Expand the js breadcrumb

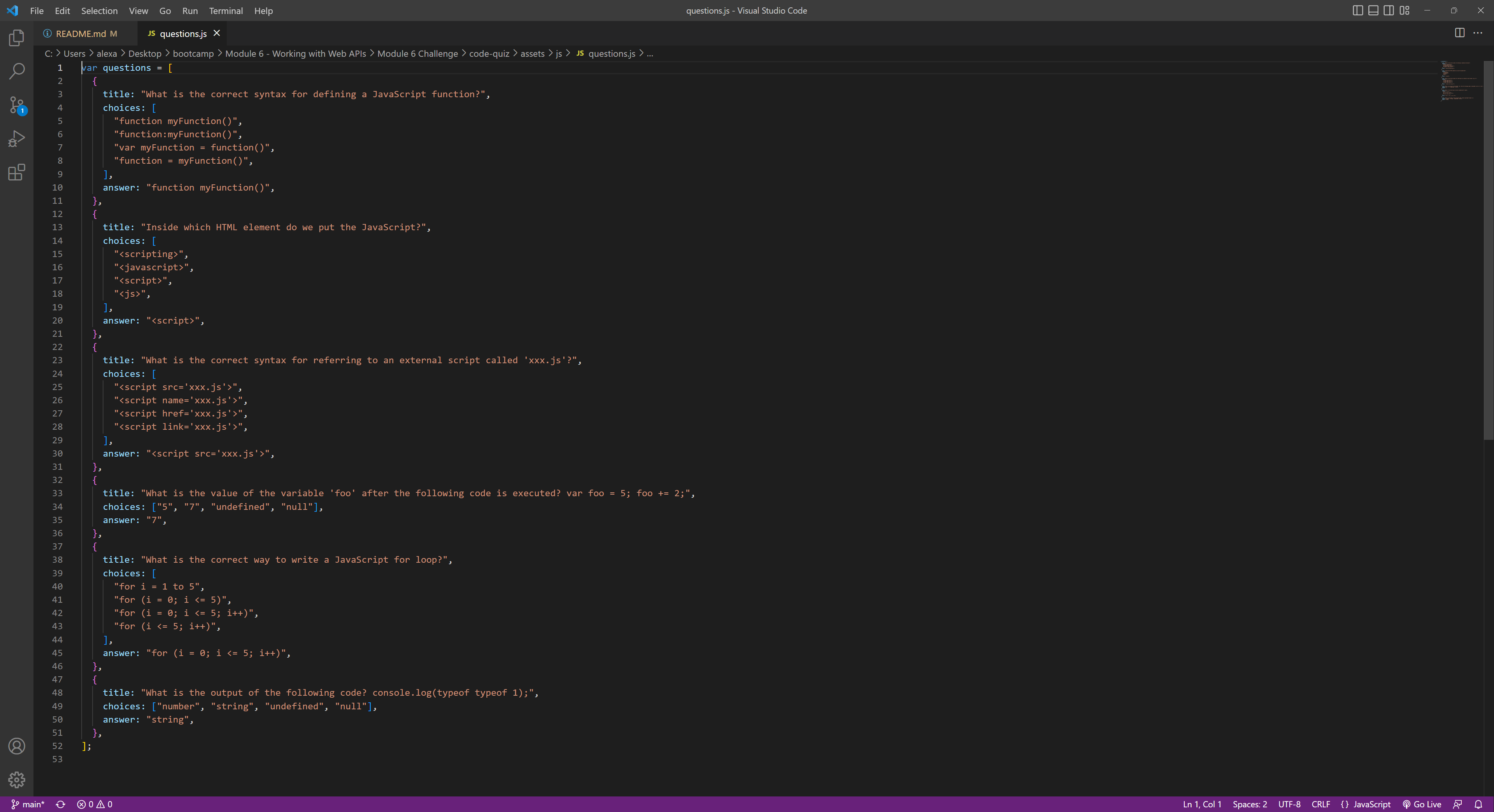[559, 53]
